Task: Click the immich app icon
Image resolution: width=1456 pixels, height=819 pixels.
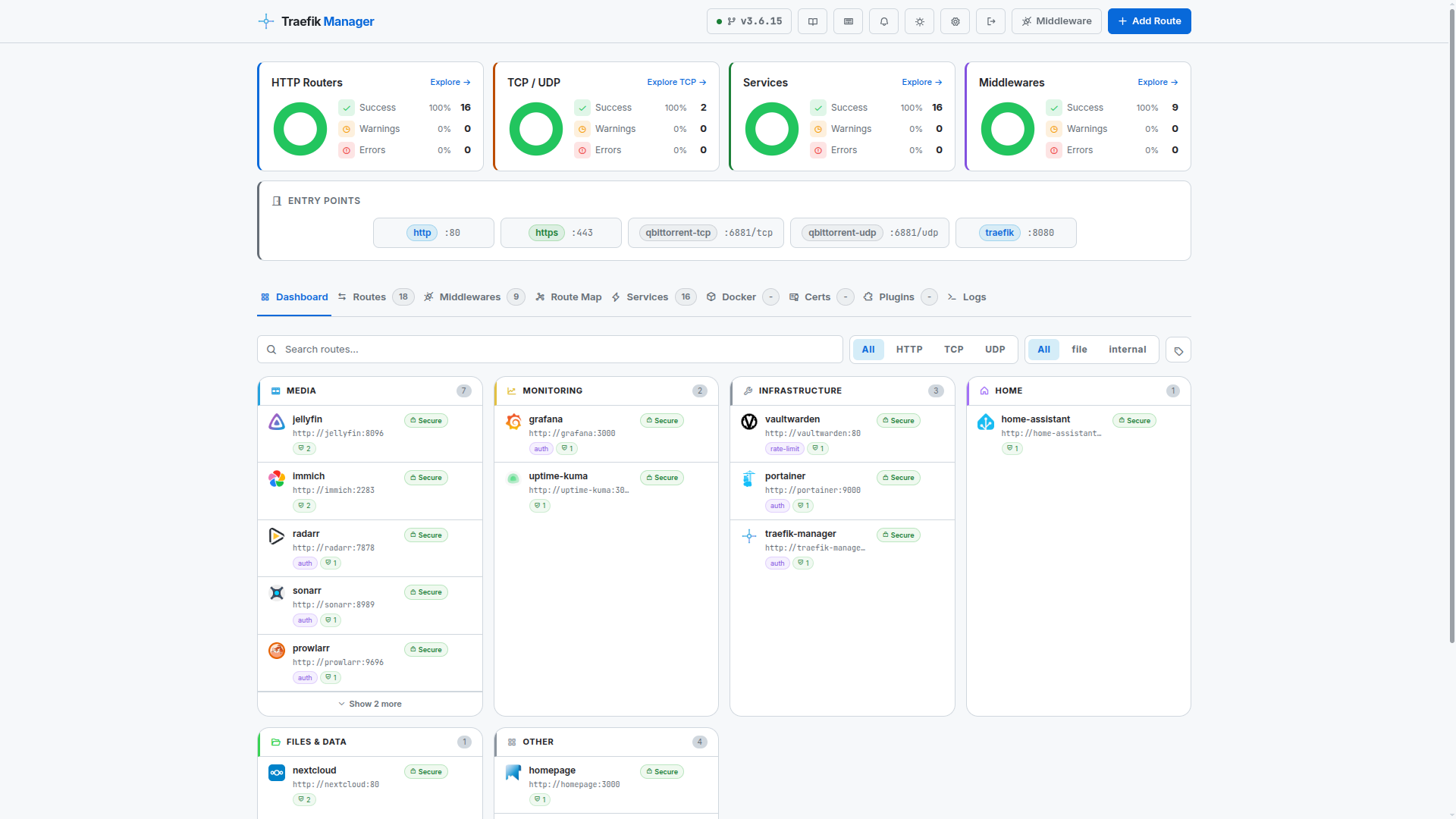Action: [277, 479]
